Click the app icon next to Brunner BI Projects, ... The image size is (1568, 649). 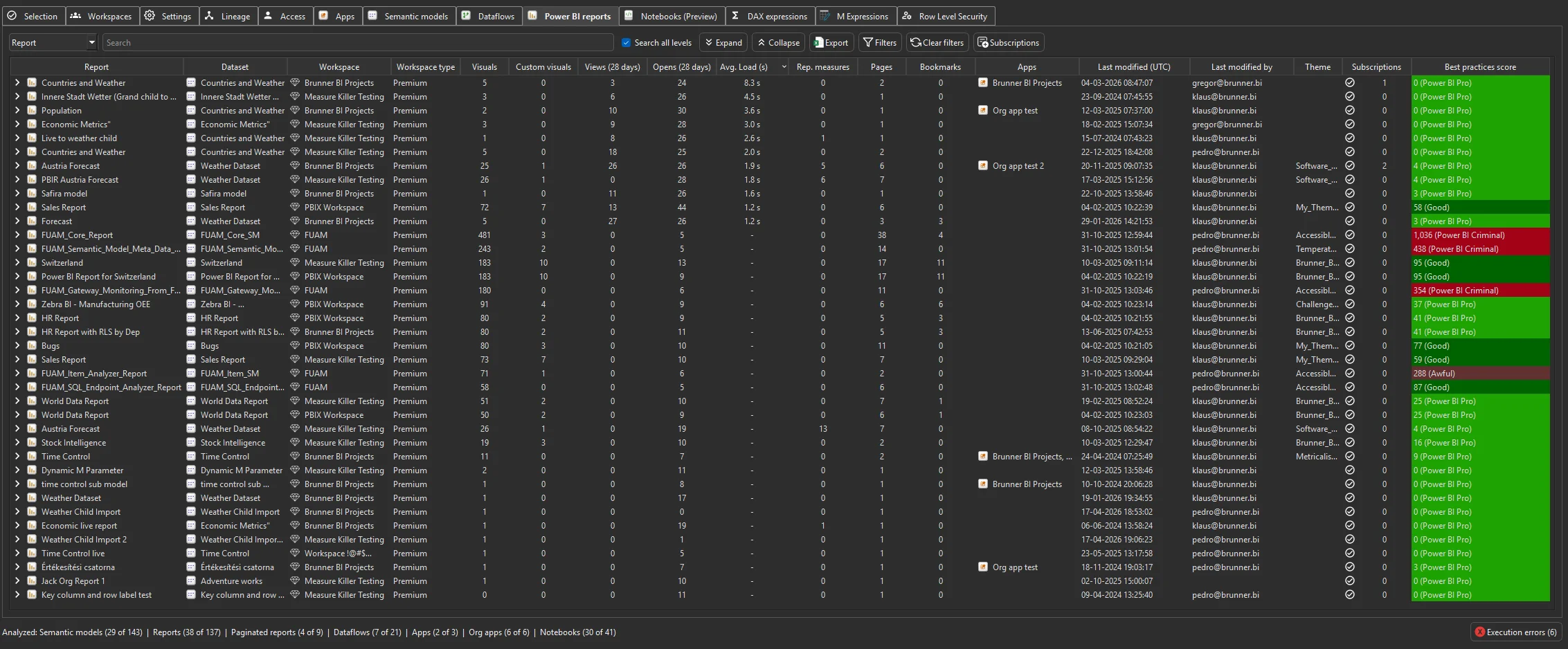click(x=983, y=457)
